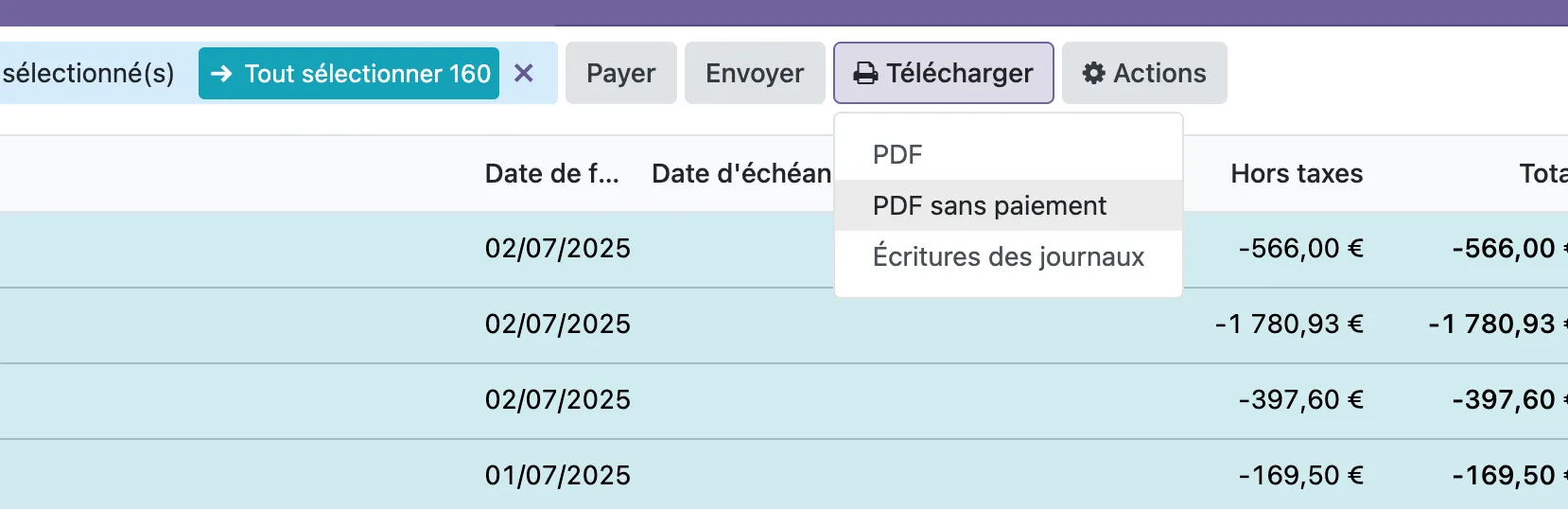Click the arrow icon in Tout sélectionner
The height and width of the screenshot is (509, 1568).
coord(221,74)
